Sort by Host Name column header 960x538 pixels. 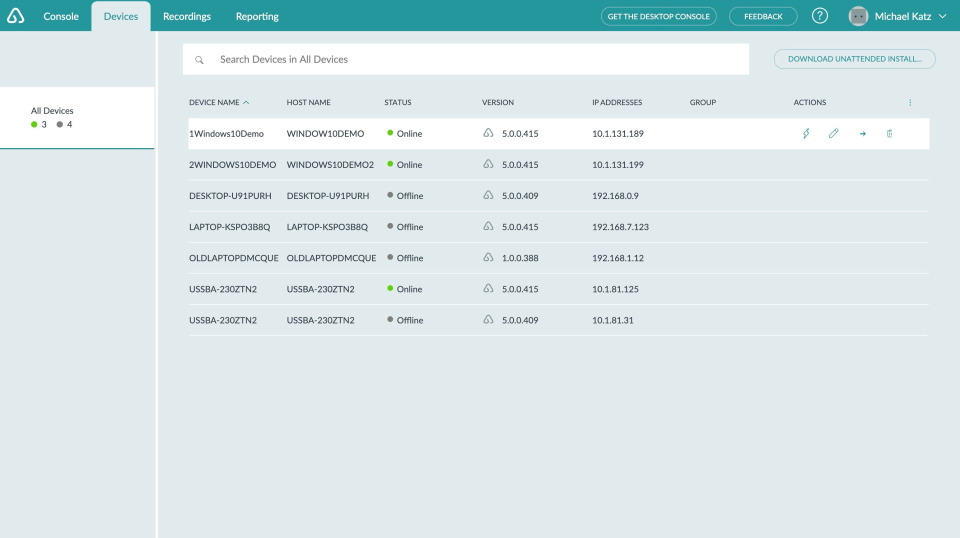[309, 102]
